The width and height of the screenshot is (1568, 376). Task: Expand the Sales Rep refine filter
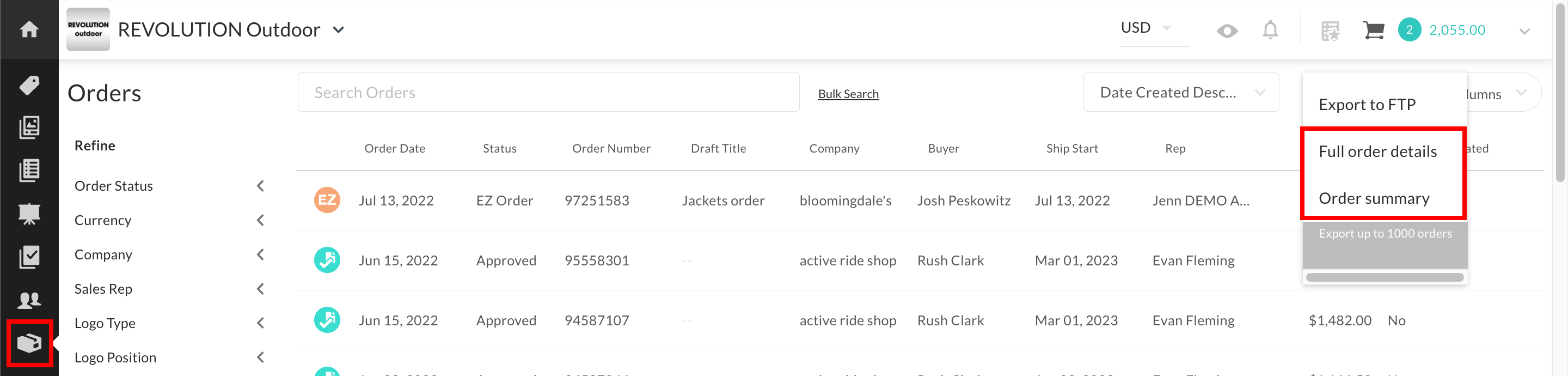[x=170, y=289]
